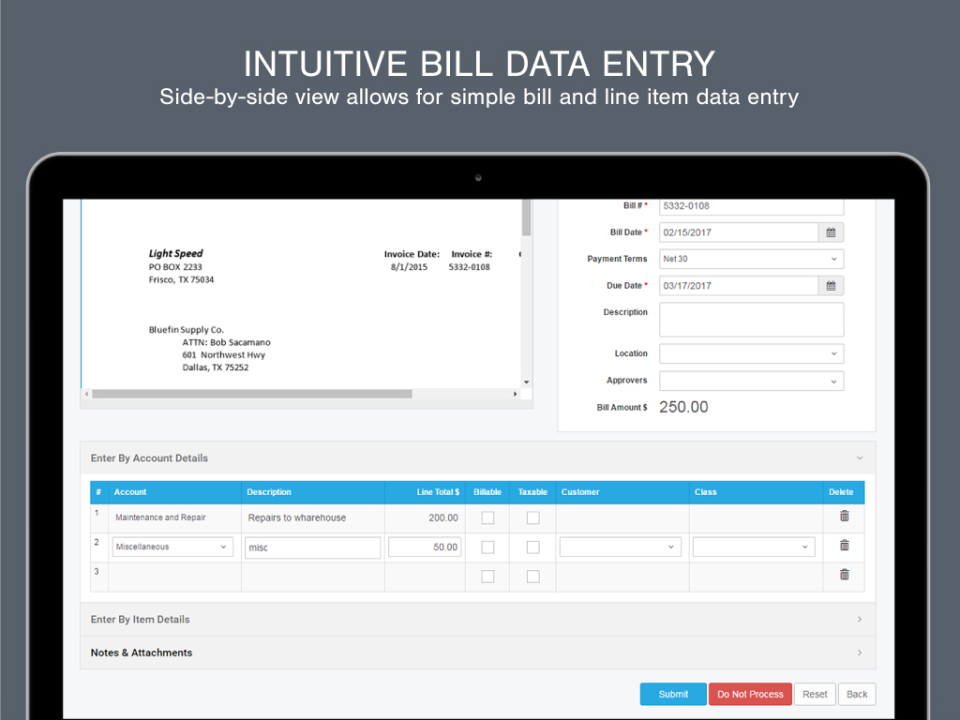Change the Miscellaneous account dropdown
This screenshot has height=720, width=960.
click(x=172, y=546)
